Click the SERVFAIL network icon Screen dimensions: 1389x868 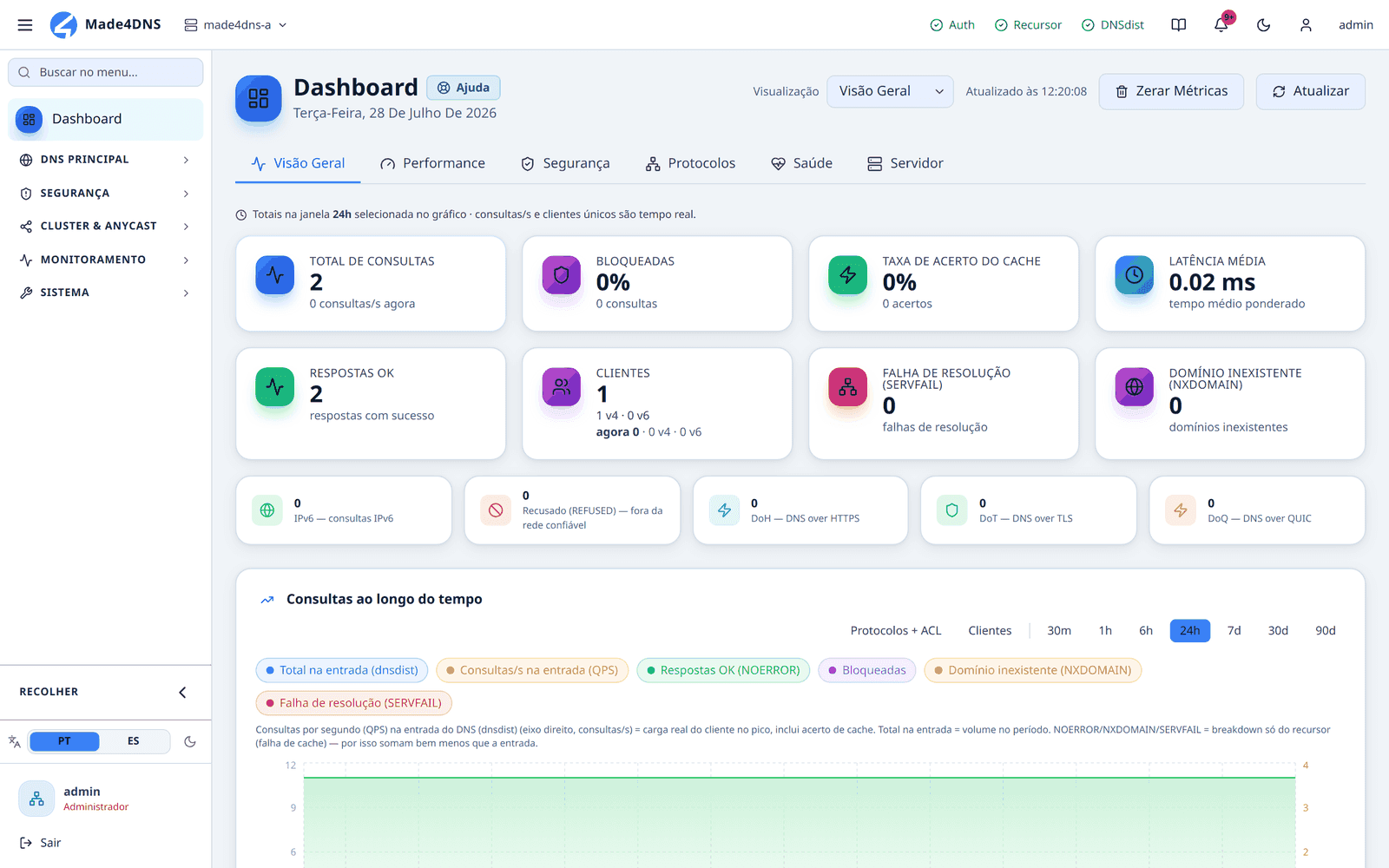point(848,387)
